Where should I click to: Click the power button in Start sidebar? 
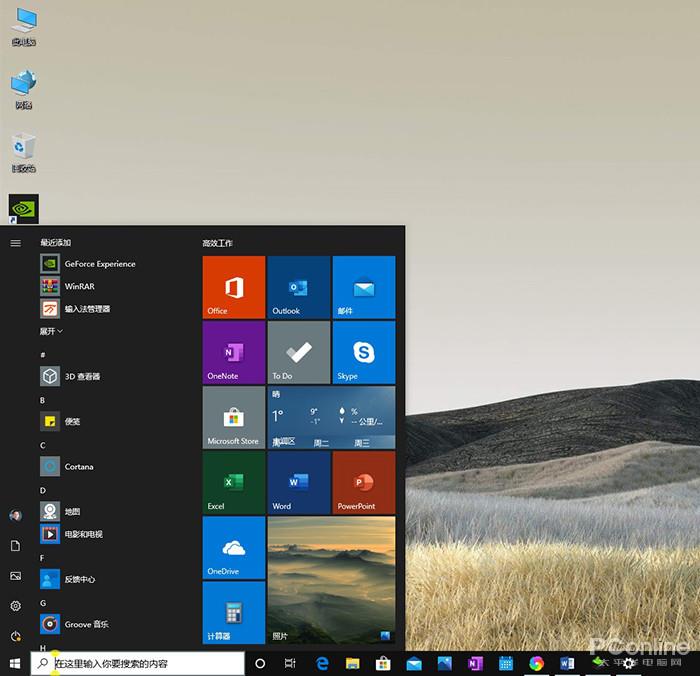coord(15,636)
